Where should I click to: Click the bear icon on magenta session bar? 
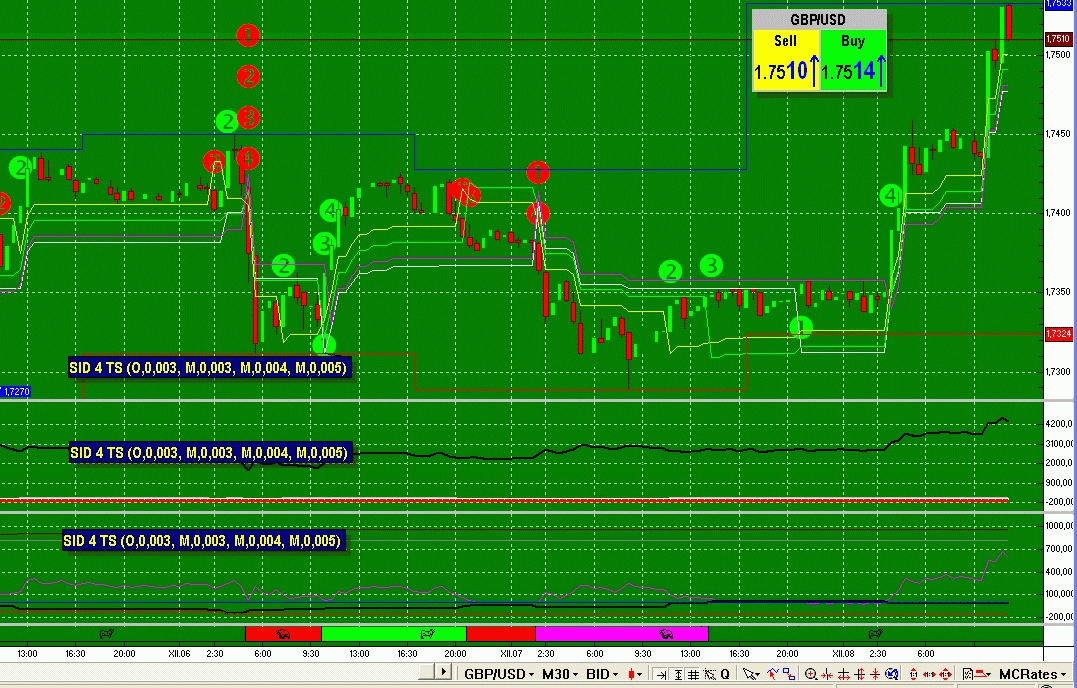point(666,634)
